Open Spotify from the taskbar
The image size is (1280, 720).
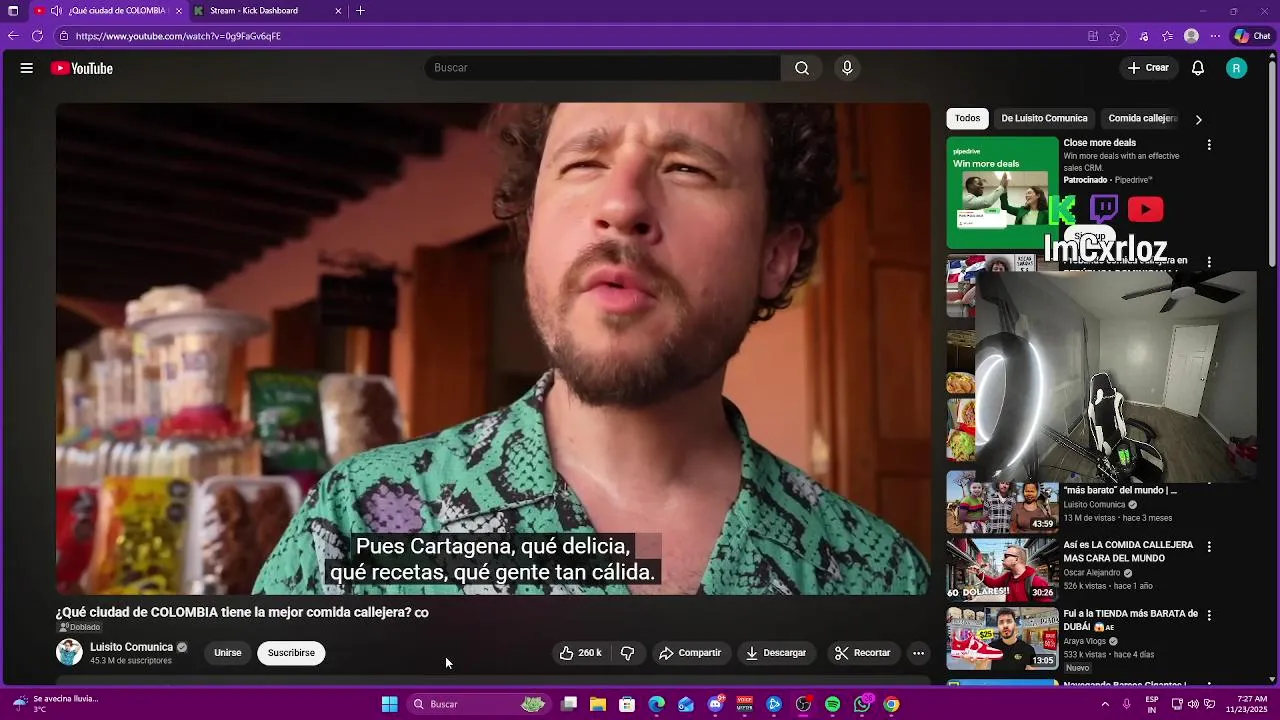833,704
